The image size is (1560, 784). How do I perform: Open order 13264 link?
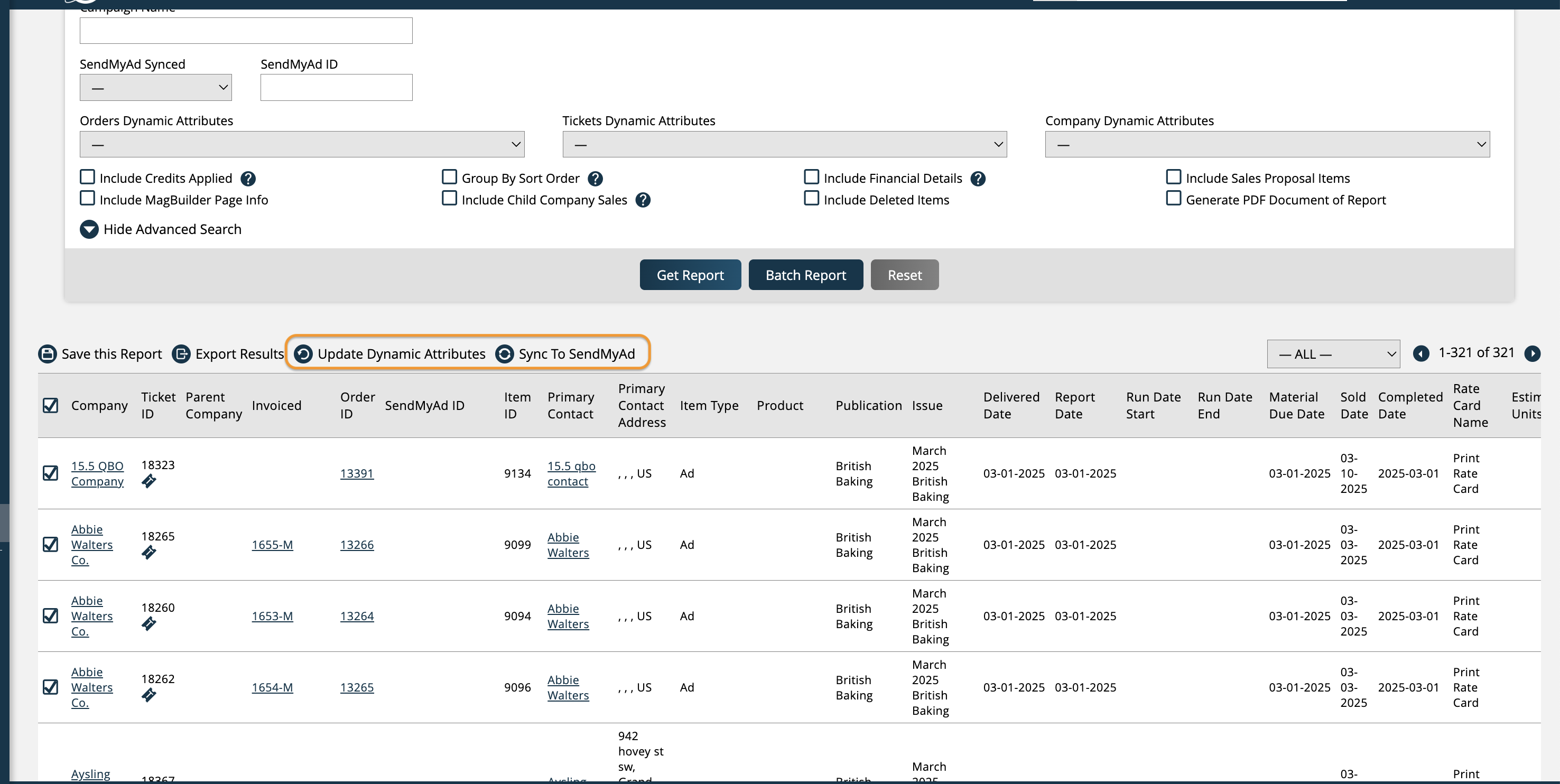[x=357, y=617]
